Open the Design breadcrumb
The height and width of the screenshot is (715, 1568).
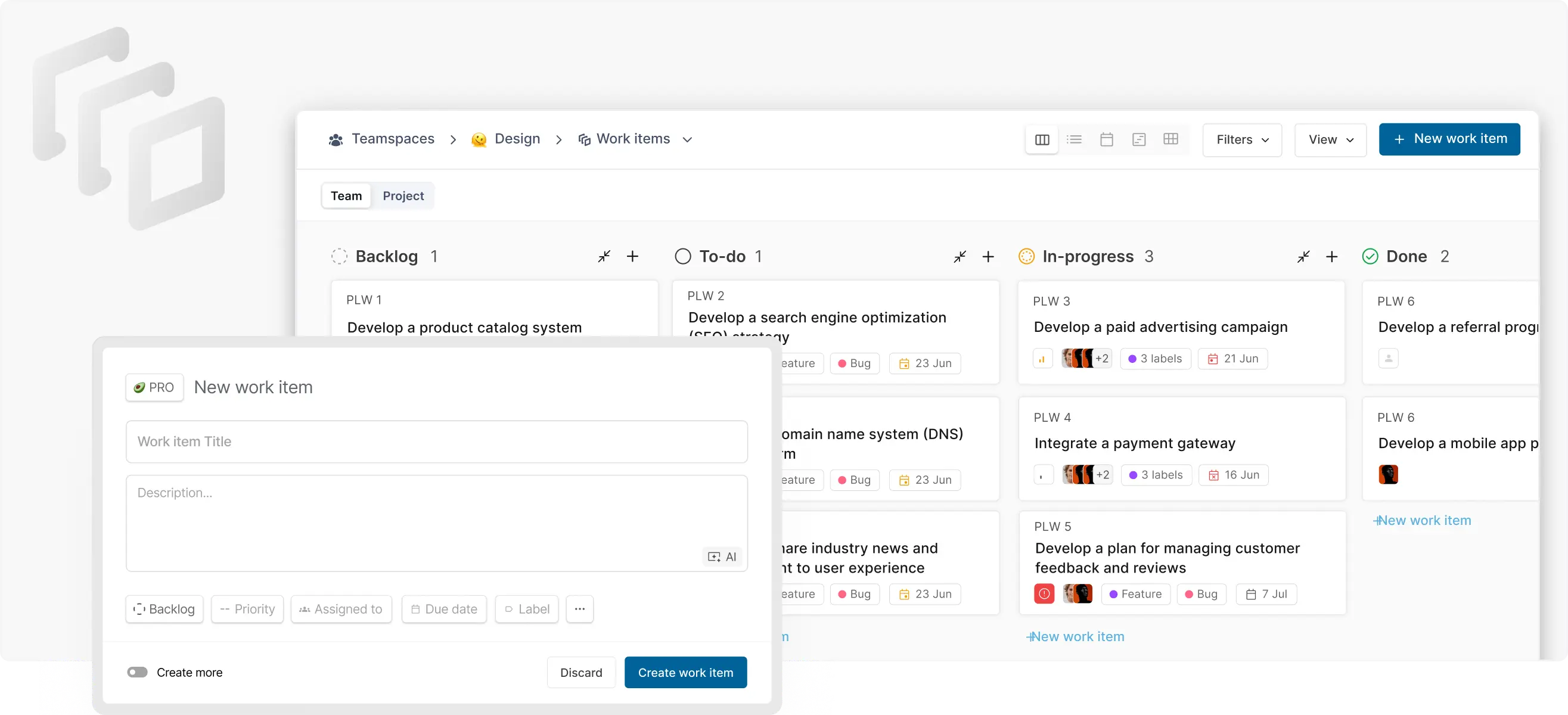516,139
